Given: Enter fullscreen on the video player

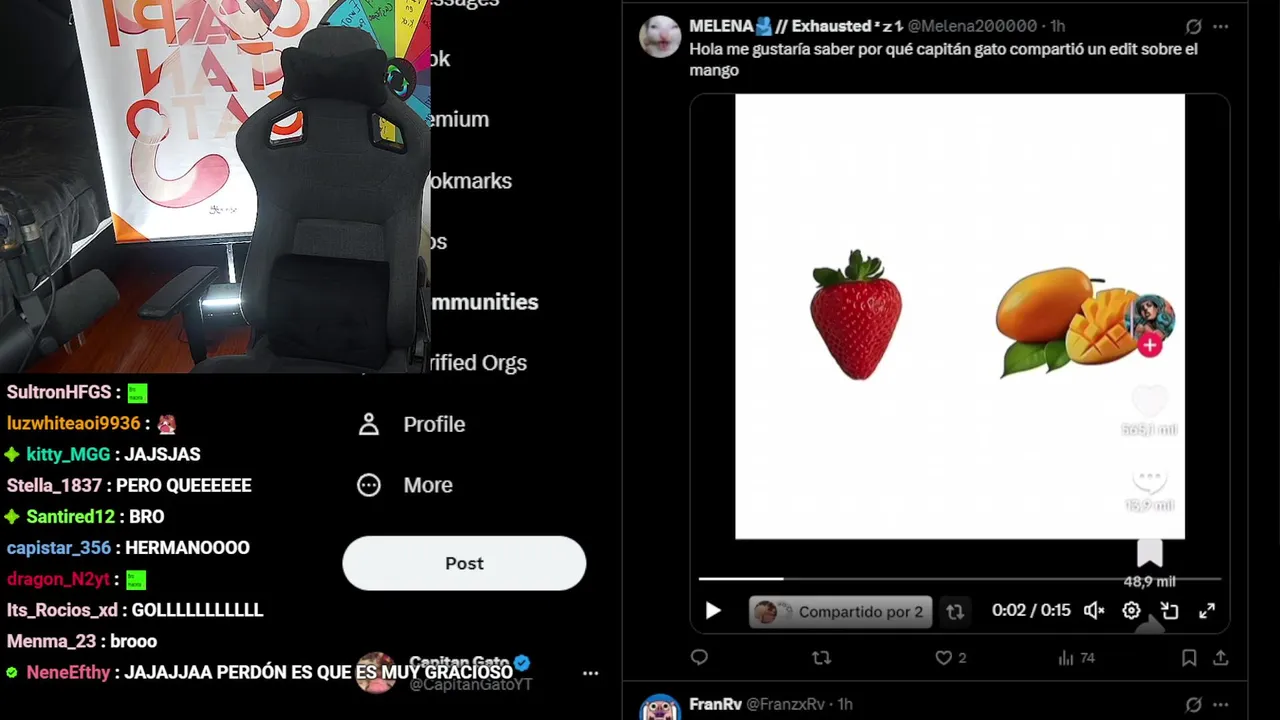Looking at the screenshot, I should click(x=1207, y=610).
